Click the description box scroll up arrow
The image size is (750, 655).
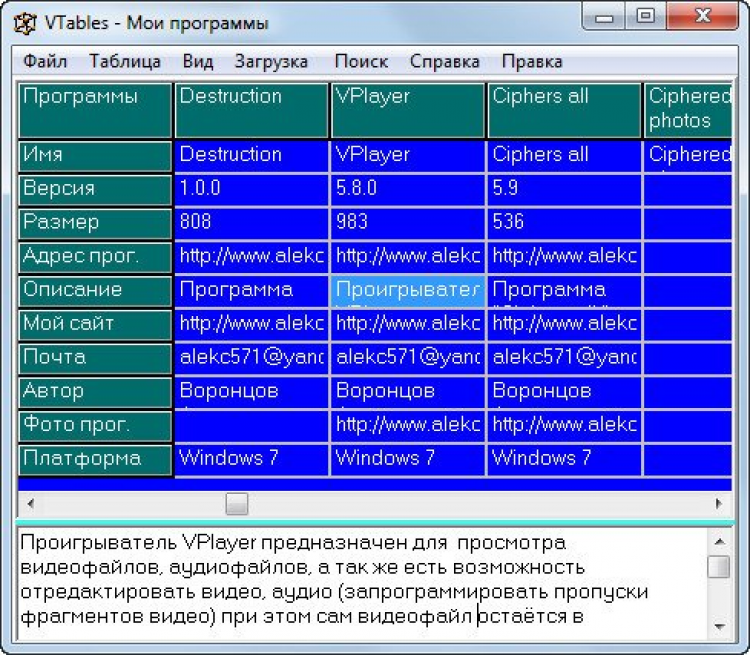coord(719,542)
